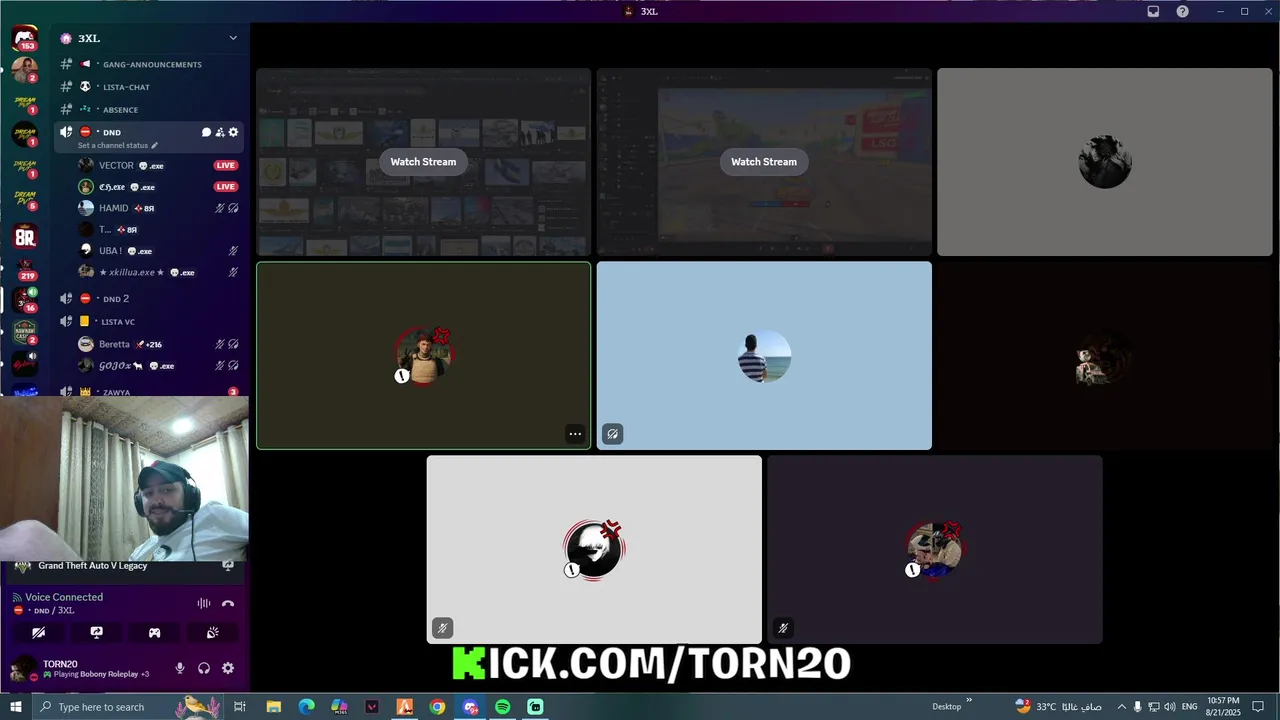Deafen headphones in user panel
Image resolution: width=1280 pixels, height=720 pixels.
[x=204, y=668]
